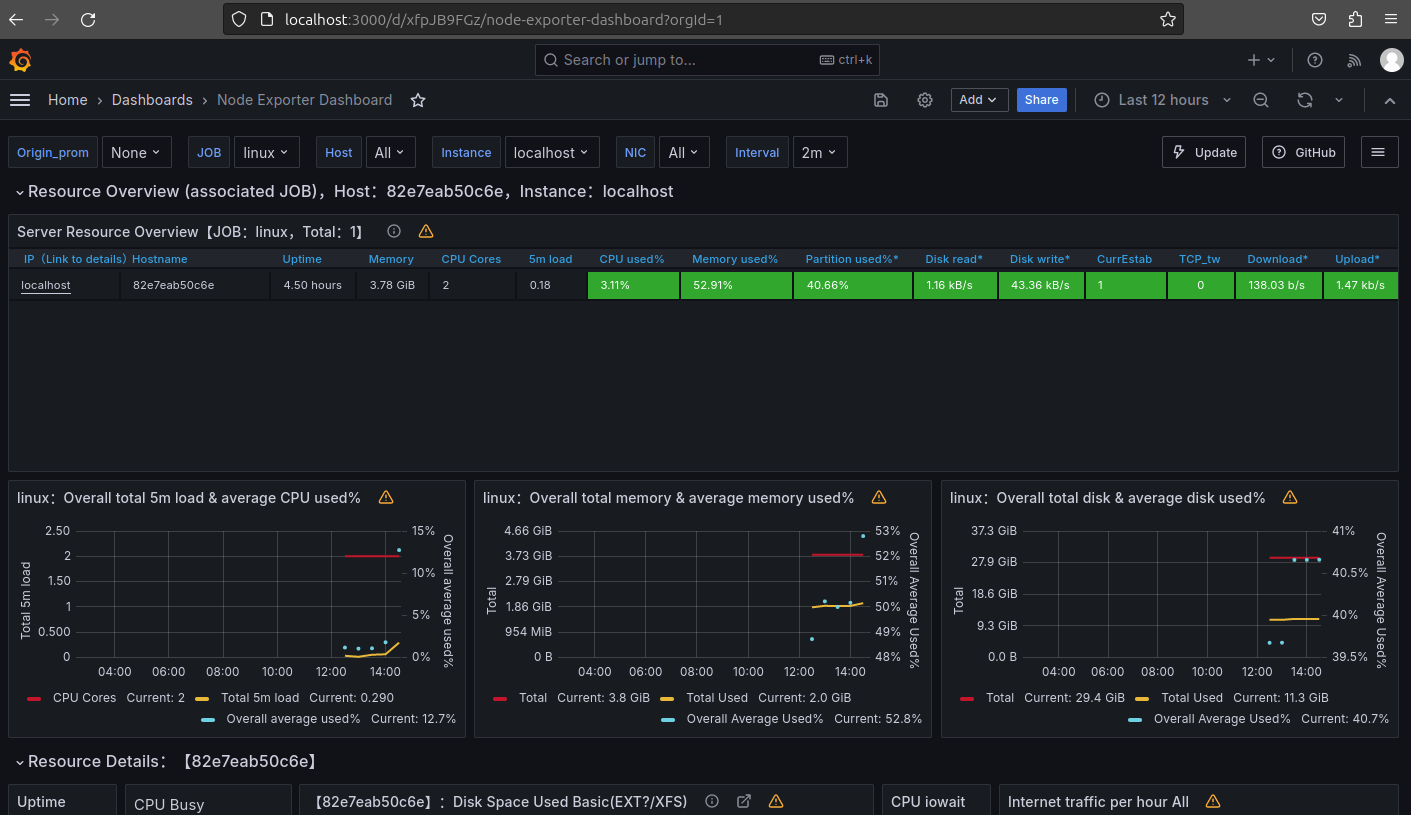Viewport: 1411px width, 815px height.
Task: Click warning icon on Server Resource Overview panel
Action: pyautogui.click(x=426, y=231)
